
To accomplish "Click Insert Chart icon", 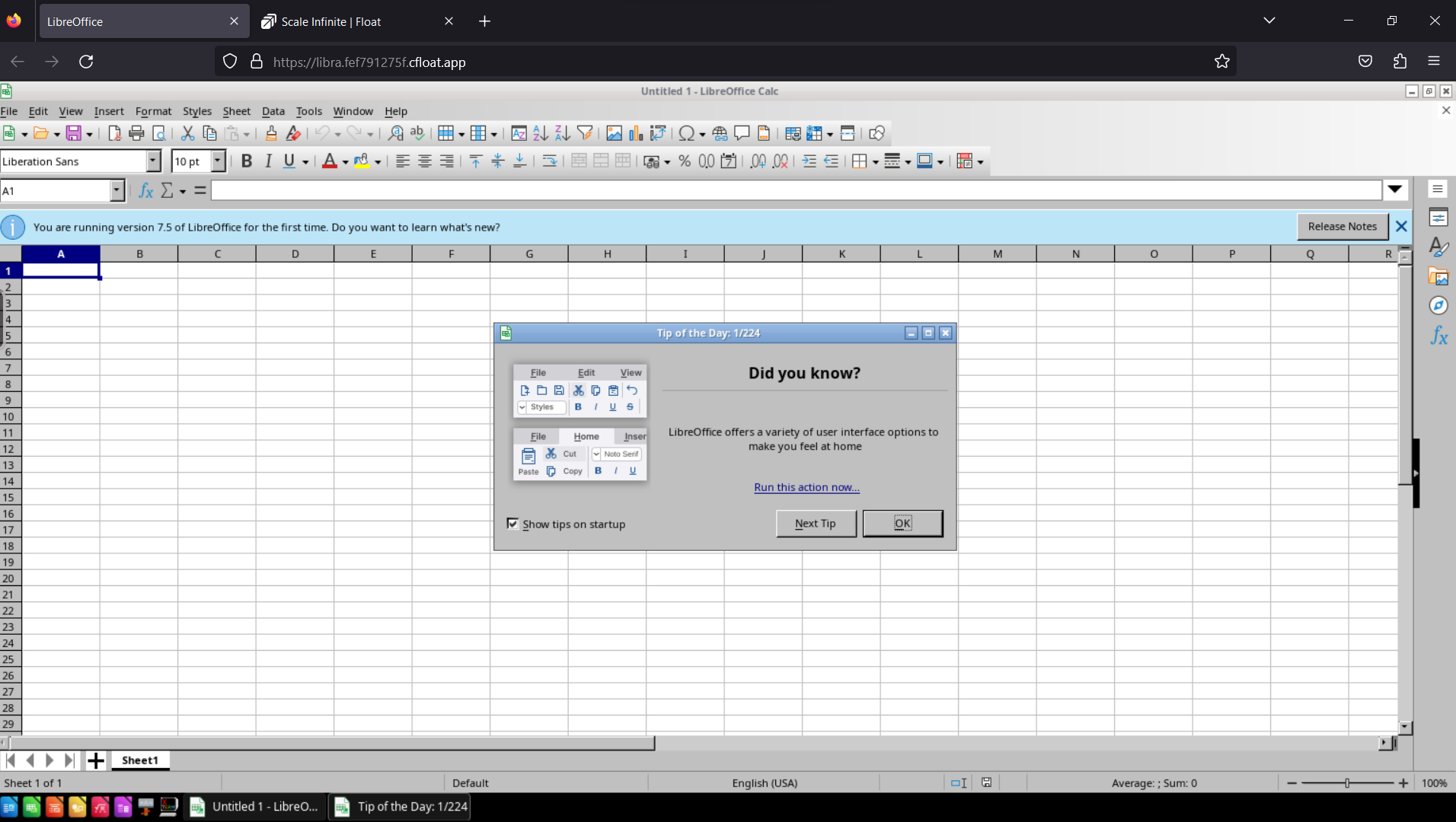I will click(636, 133).
